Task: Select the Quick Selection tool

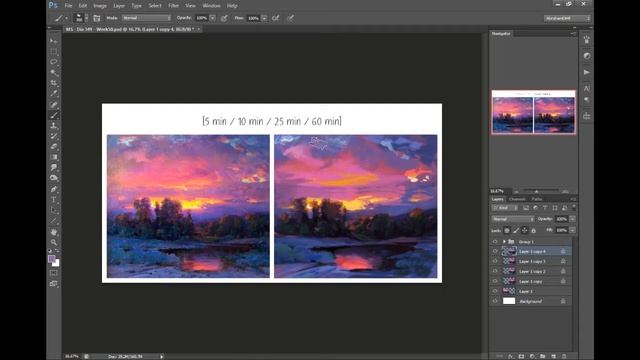Action: click(x=53, y=73)
